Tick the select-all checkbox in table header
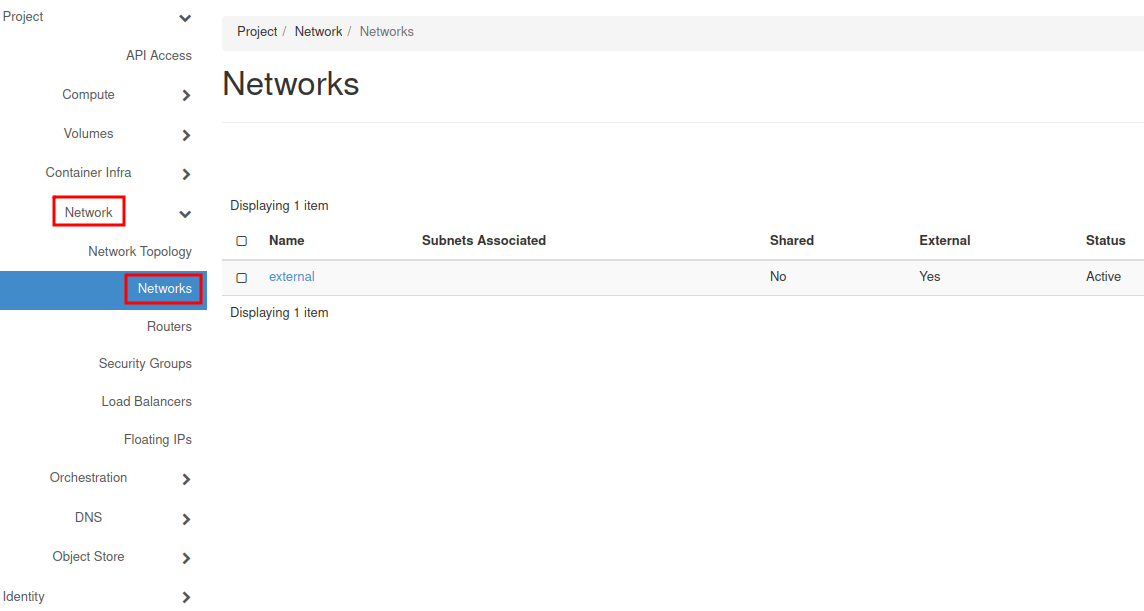1144x611 pixels. point(241,241)
